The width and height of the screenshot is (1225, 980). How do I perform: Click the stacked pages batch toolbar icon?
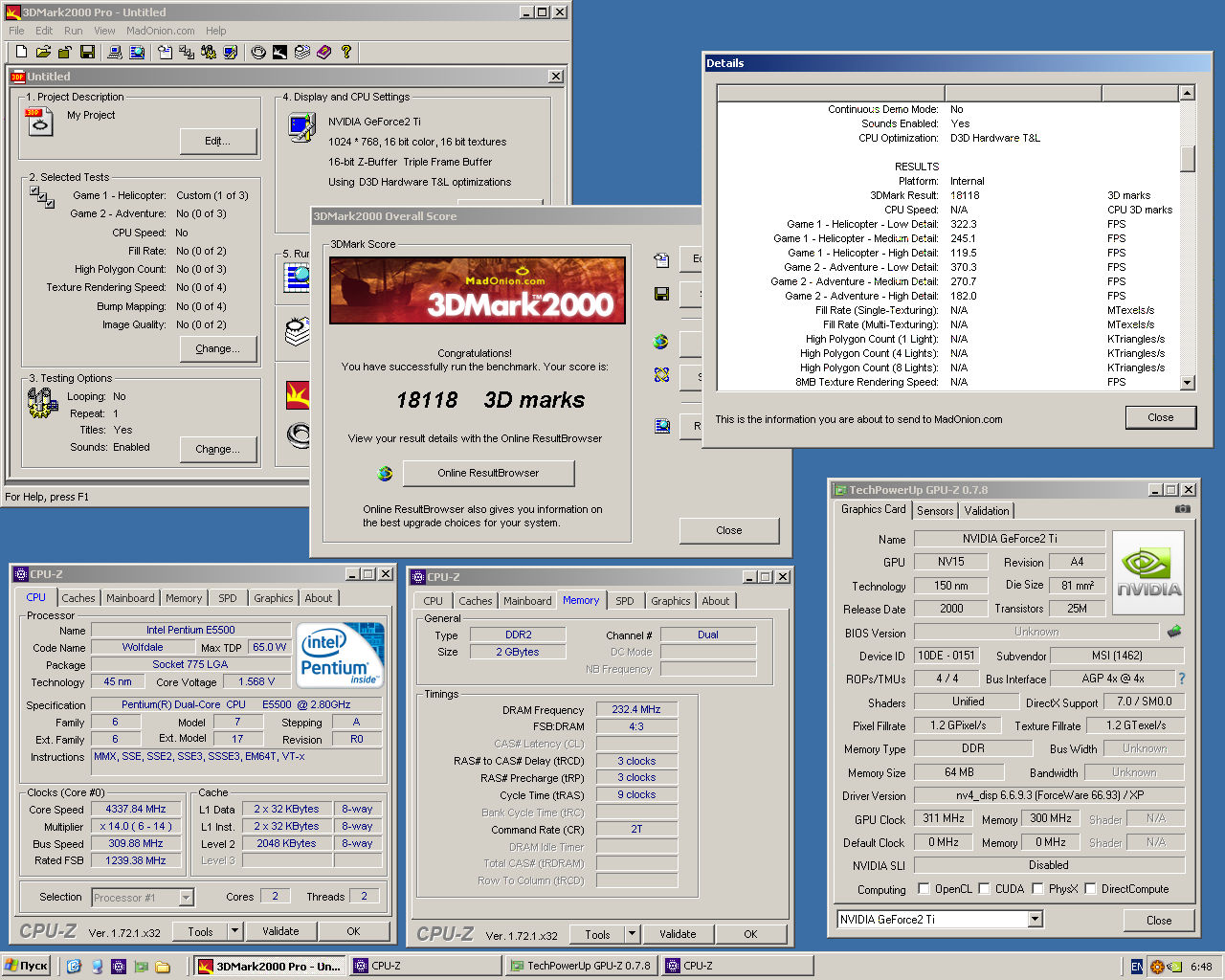(302, 52)
